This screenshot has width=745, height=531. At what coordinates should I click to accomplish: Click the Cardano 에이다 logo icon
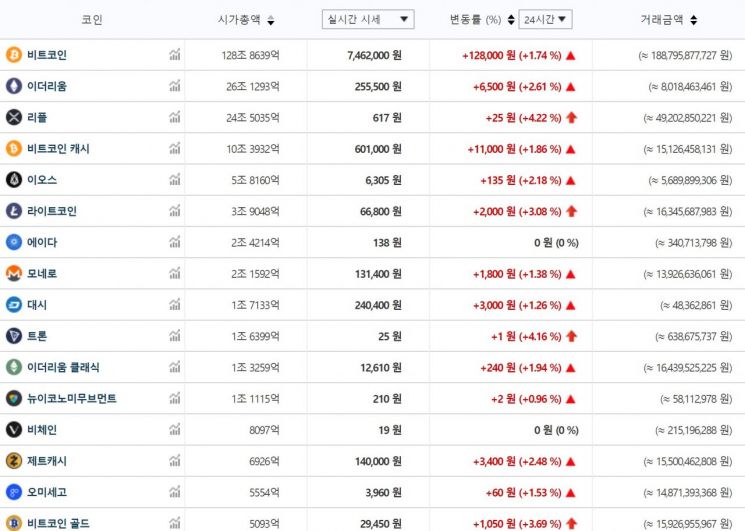pyautogui.click(x=14, y=242)
